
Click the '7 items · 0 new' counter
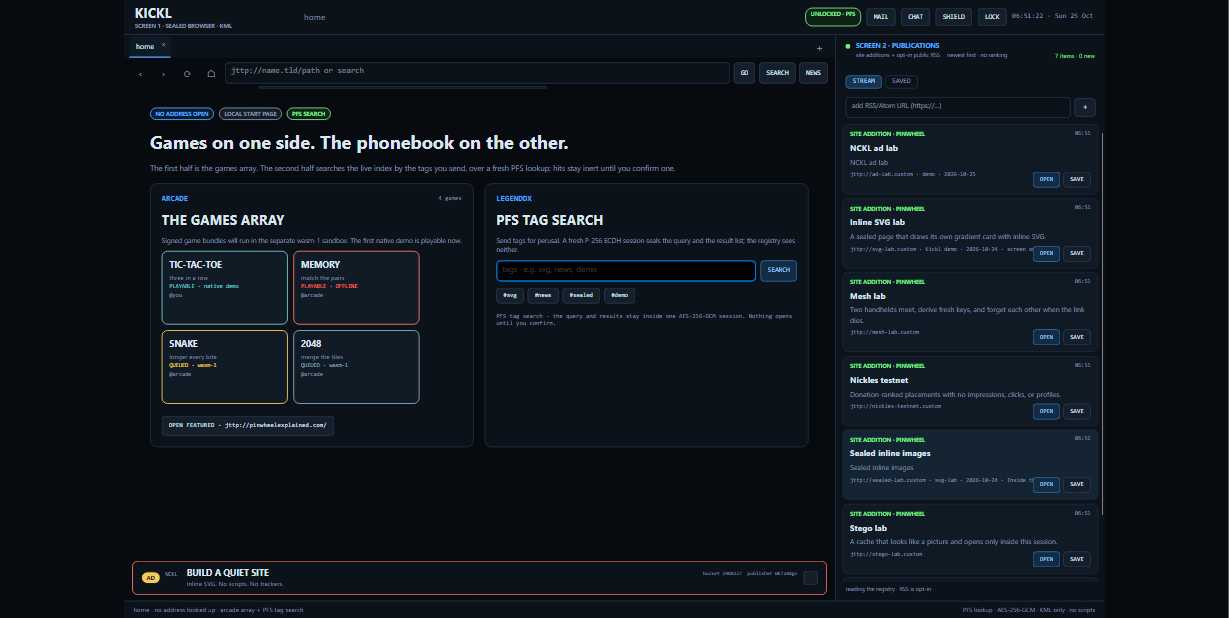1075,56
